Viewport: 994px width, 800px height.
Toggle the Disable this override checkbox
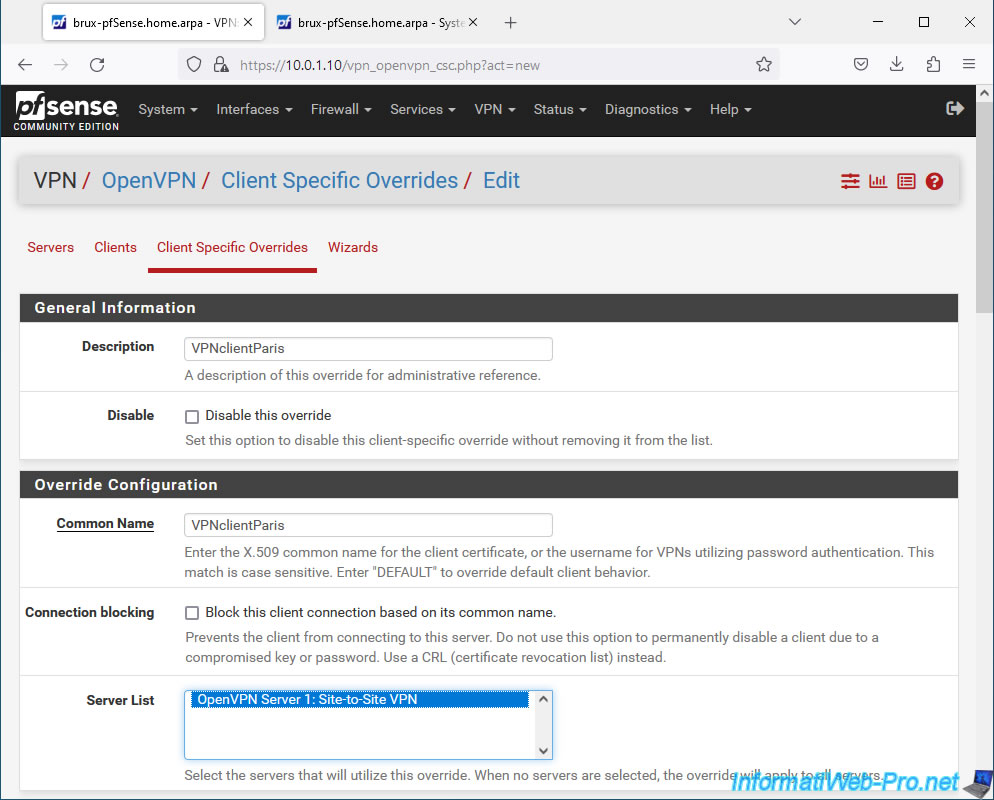pos(192,416)
